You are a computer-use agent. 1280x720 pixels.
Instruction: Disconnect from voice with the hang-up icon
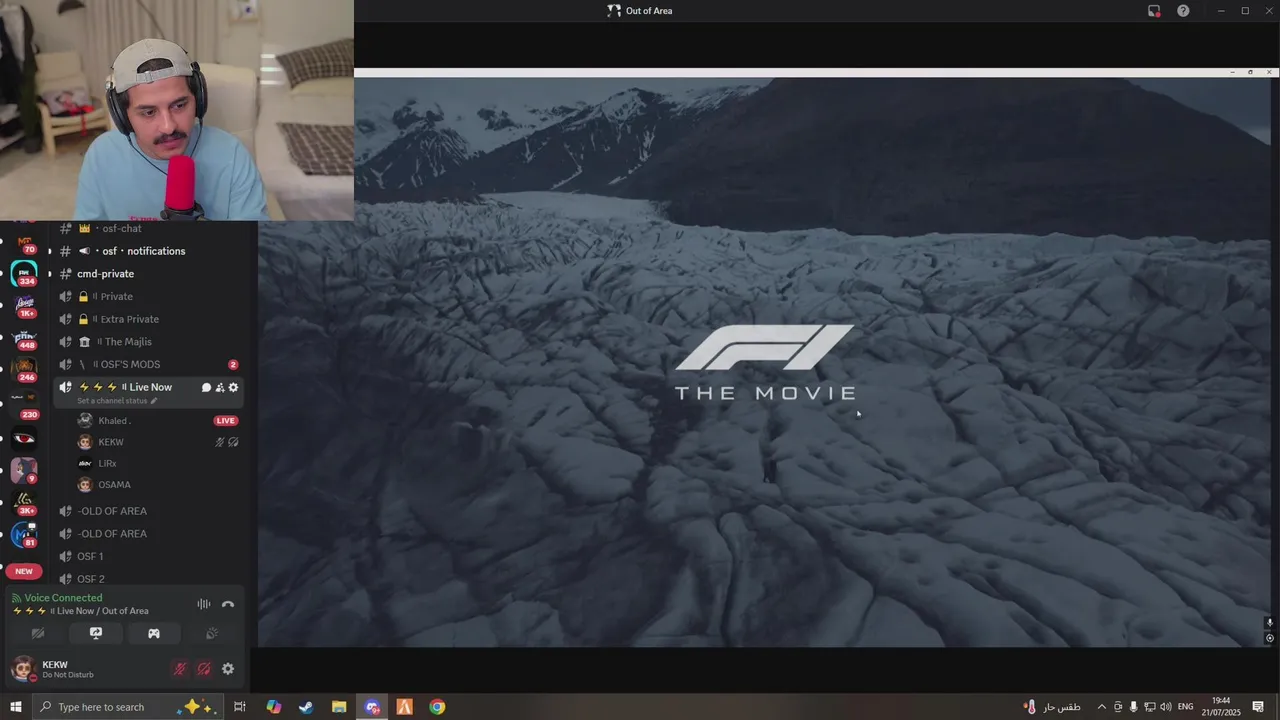[228, 604]
